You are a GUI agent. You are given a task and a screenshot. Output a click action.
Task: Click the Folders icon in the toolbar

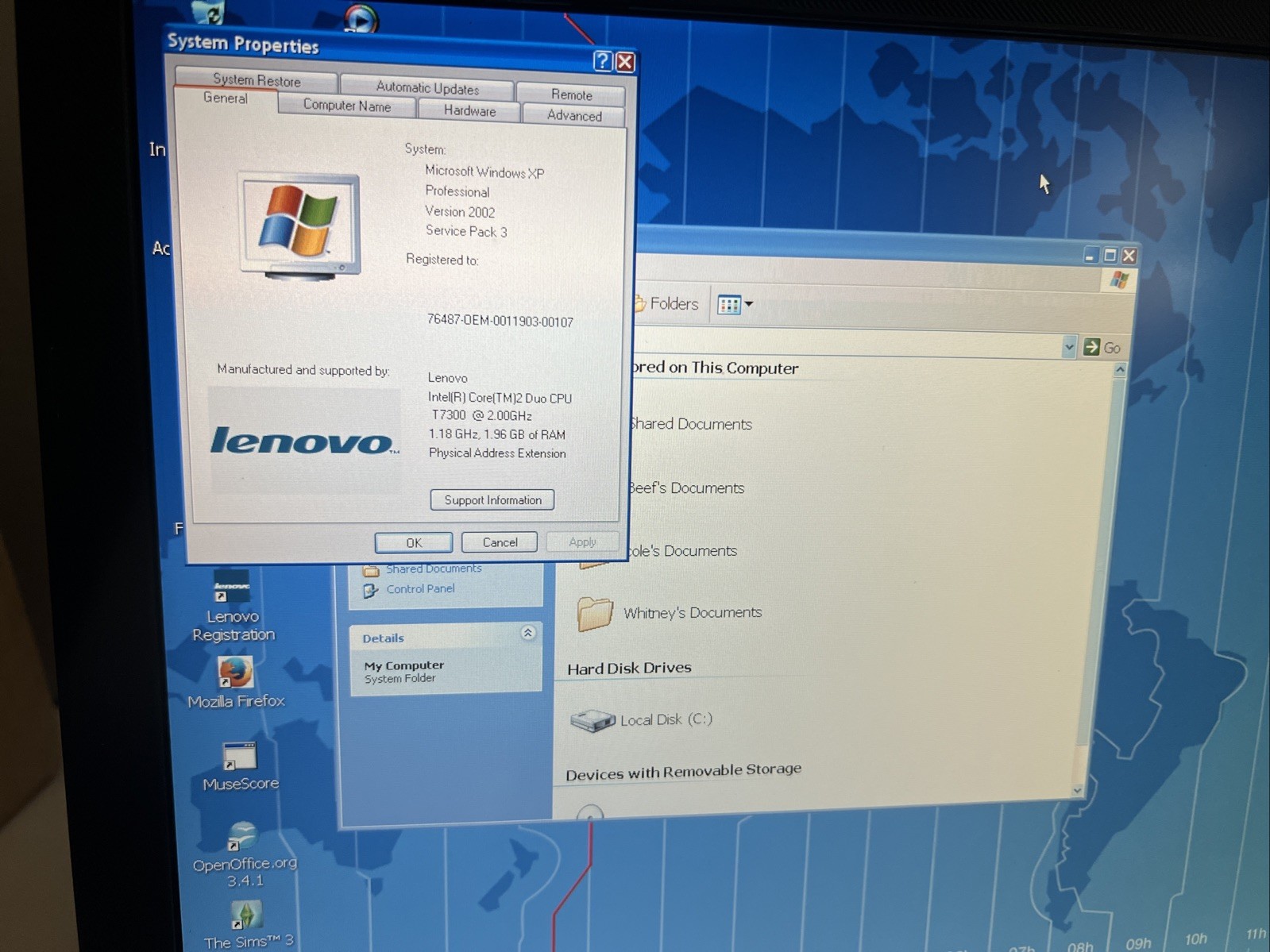(x=639, y=303)
